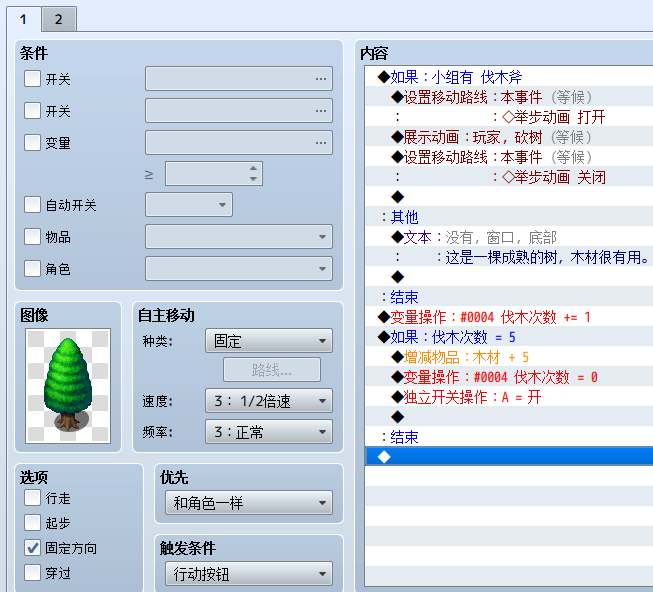Click the 路线... button
This screenshot has height=592, width=653.
pyautogui.click(x=272, y=370)
